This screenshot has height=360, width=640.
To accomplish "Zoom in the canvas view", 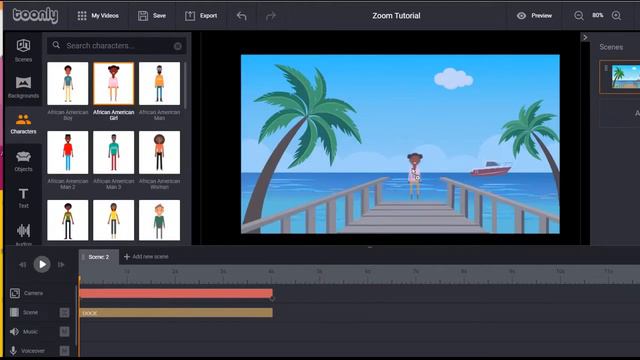I will [x=616, y=16].
